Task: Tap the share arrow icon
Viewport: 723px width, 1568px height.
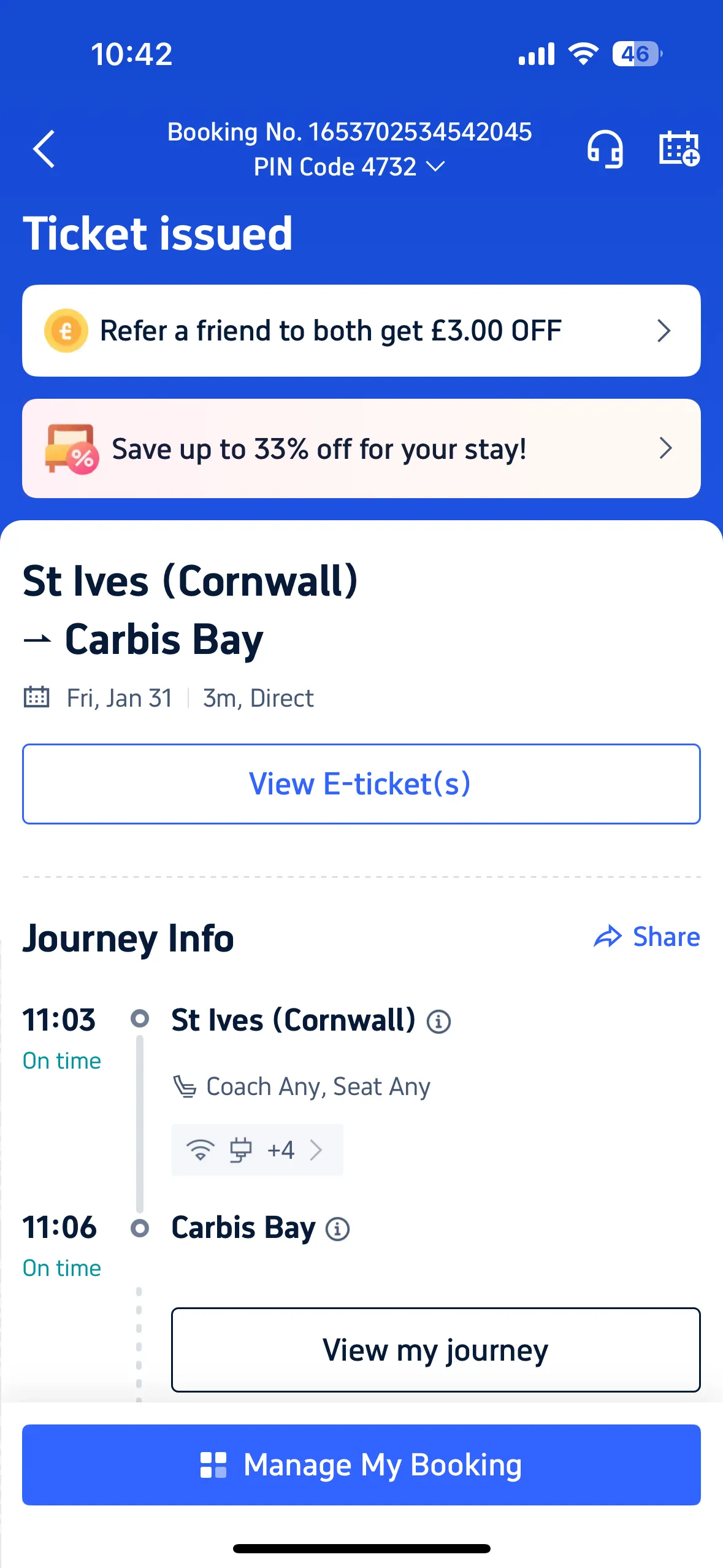Action: tap(608, 937)
